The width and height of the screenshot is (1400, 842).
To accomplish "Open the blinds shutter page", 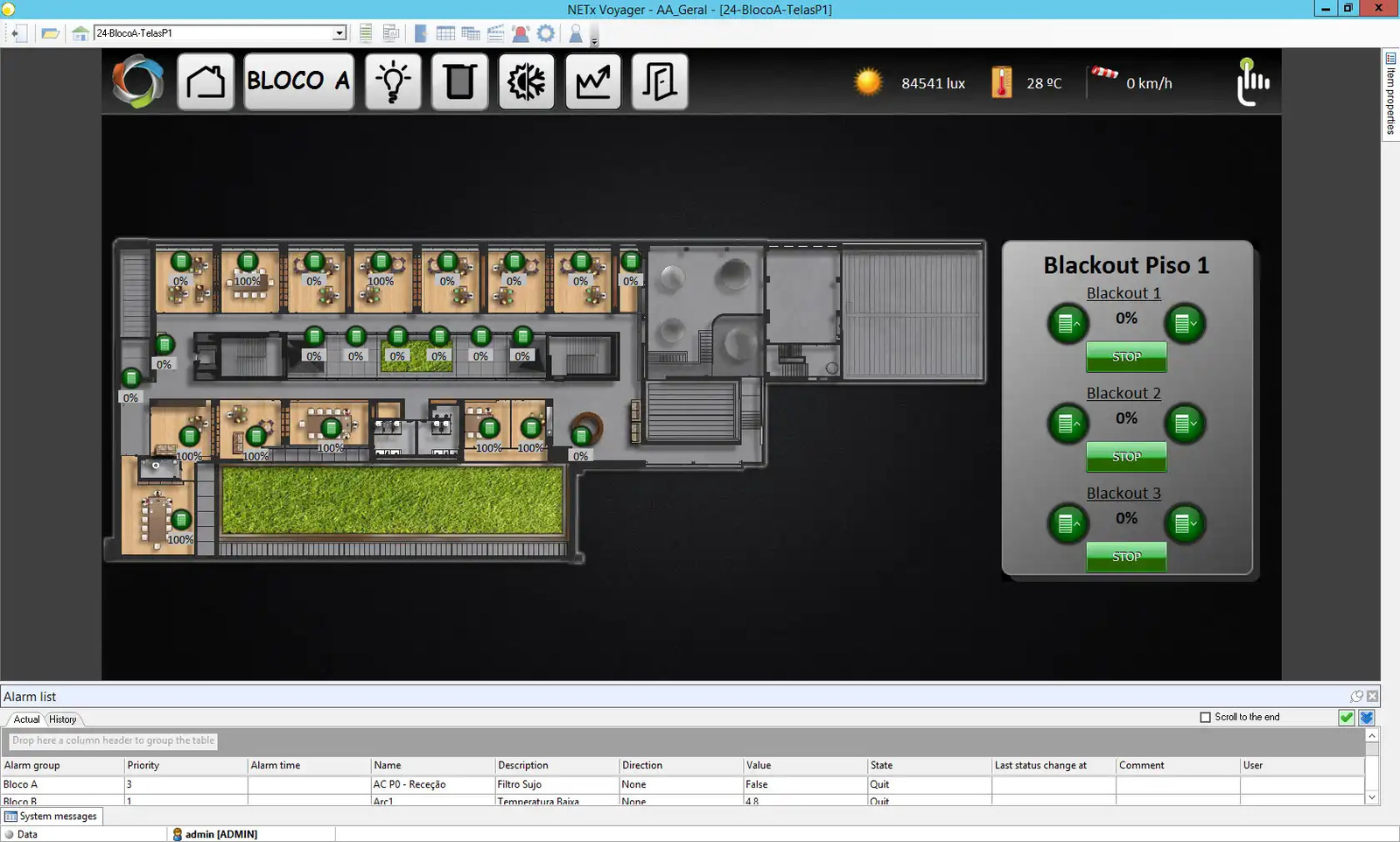I will tap(459, 82).
